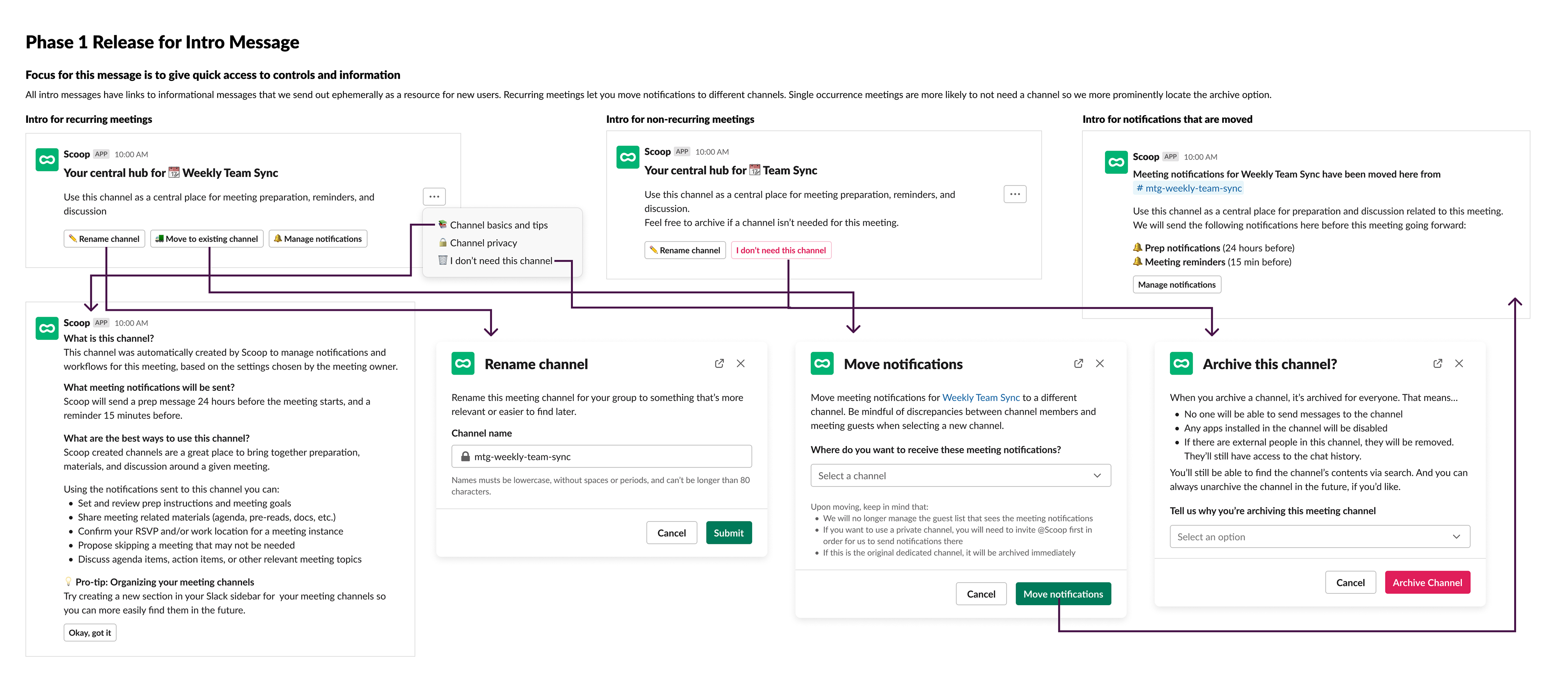Click the Scoop logo in Rename channel dialog

pos(463,364)
